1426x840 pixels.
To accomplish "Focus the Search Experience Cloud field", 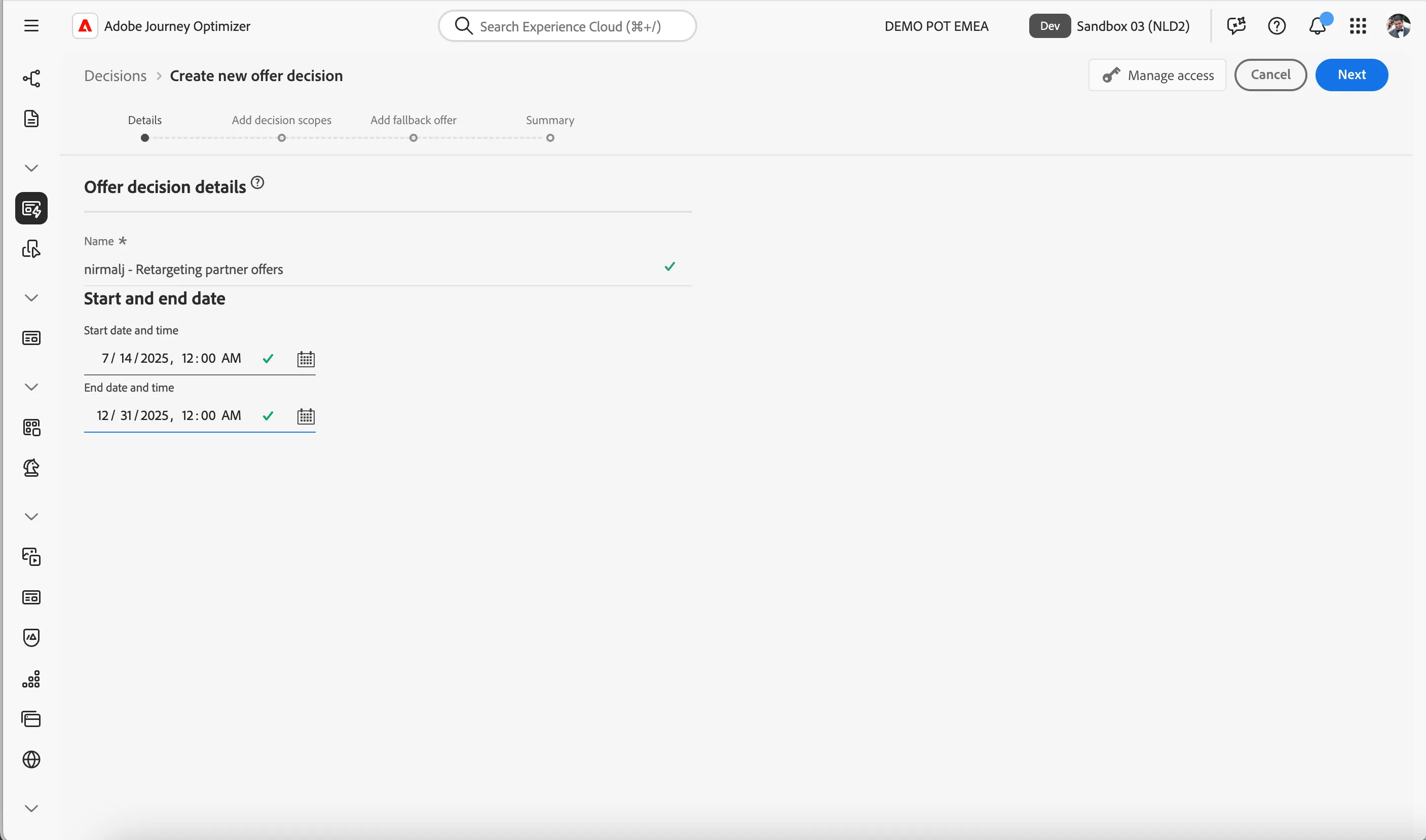I will click(567, 26).
